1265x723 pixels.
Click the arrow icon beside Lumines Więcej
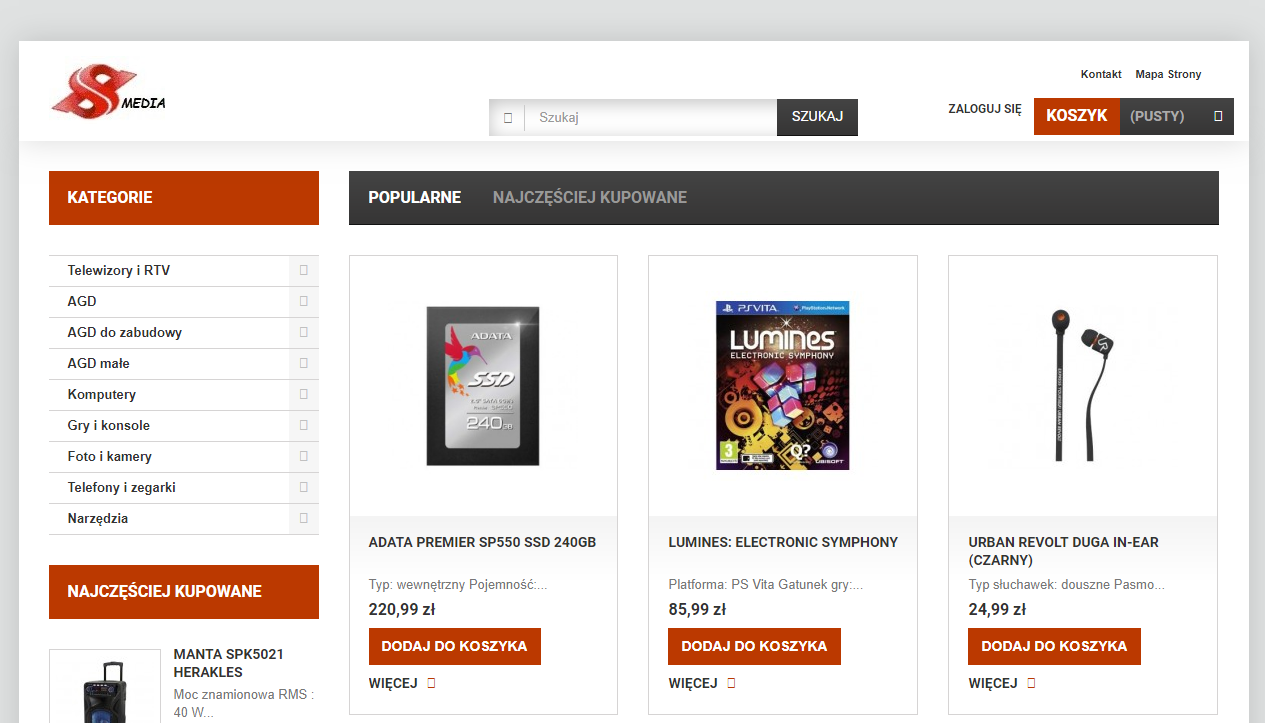[731, 683]
